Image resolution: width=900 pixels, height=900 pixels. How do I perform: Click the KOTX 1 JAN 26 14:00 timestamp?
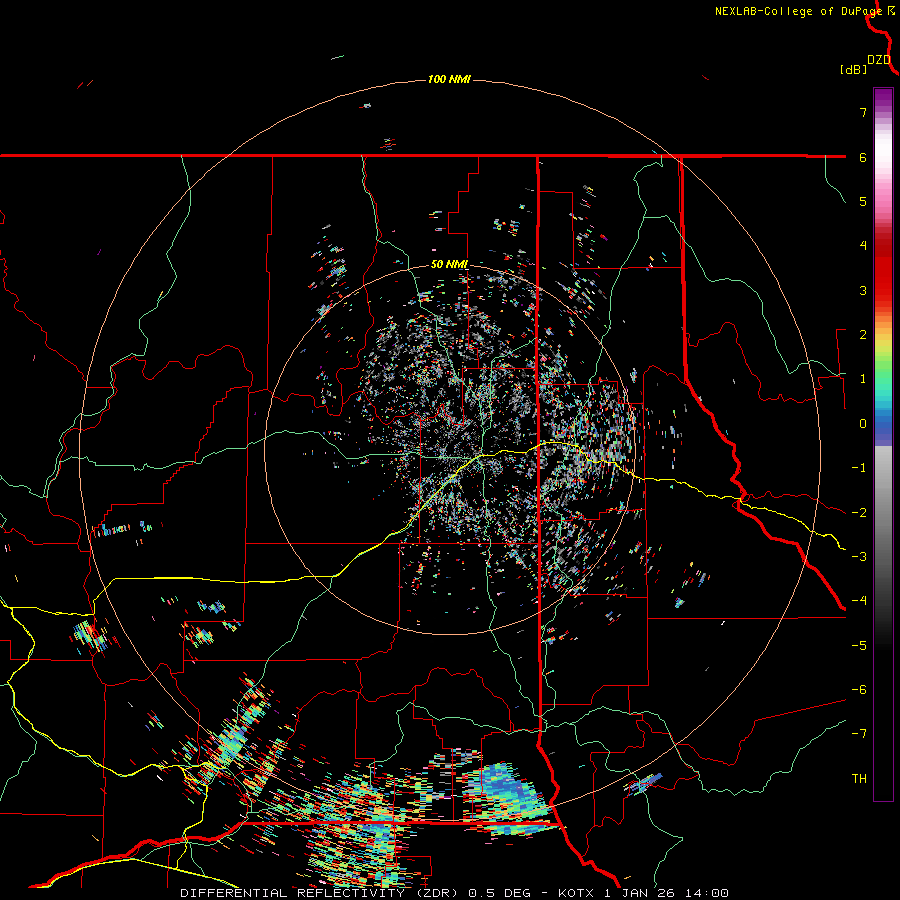643,893
